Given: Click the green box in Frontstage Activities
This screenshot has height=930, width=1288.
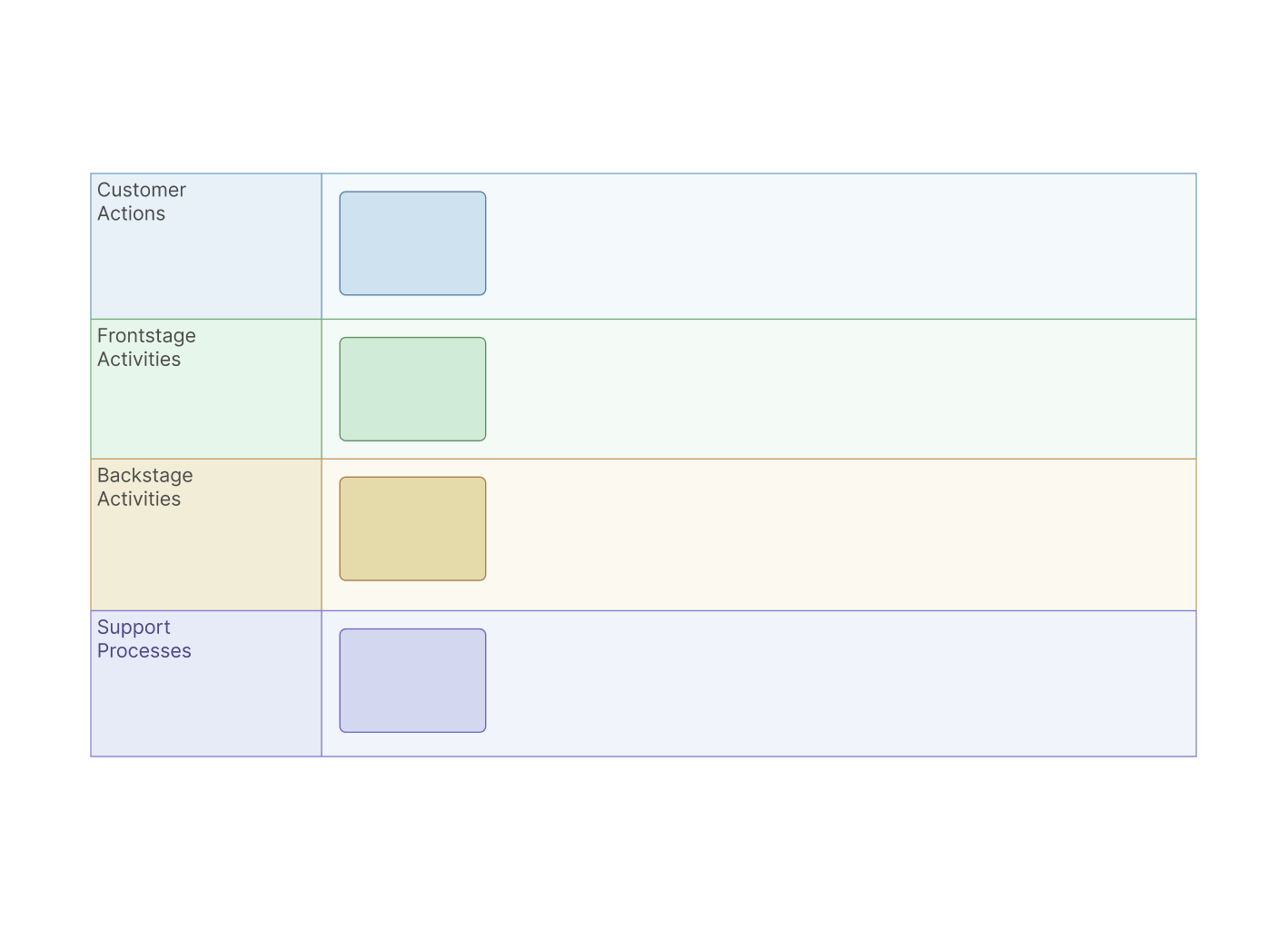Looking at the screenshot, I should (412, 389).
